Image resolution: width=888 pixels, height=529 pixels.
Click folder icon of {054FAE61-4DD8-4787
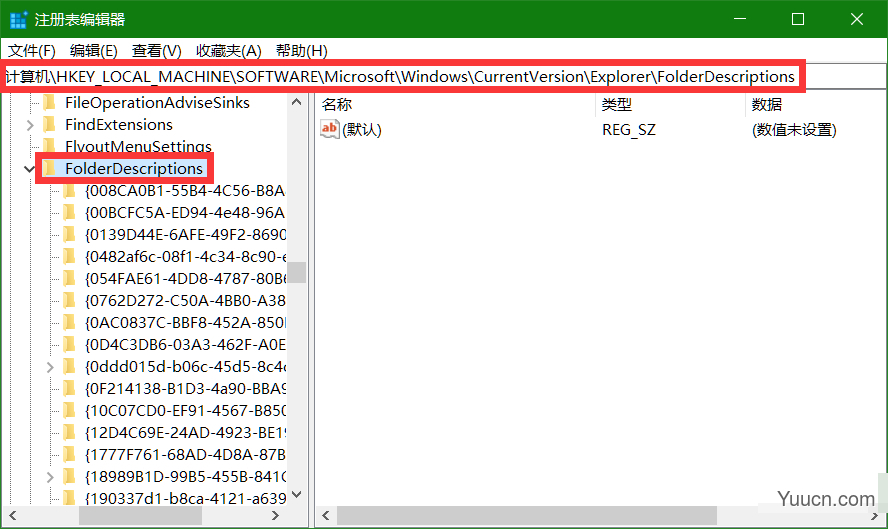click(x=69, y=279)
